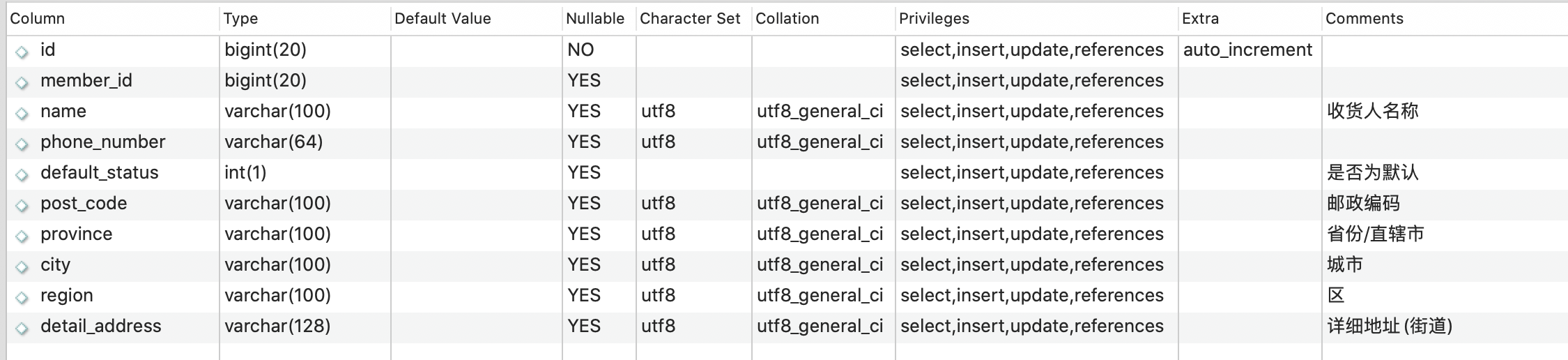Image resolution: width=1568 pixels, height=360 pixels.
Task: Click the varchar(128) type cell
Action: 277,327
